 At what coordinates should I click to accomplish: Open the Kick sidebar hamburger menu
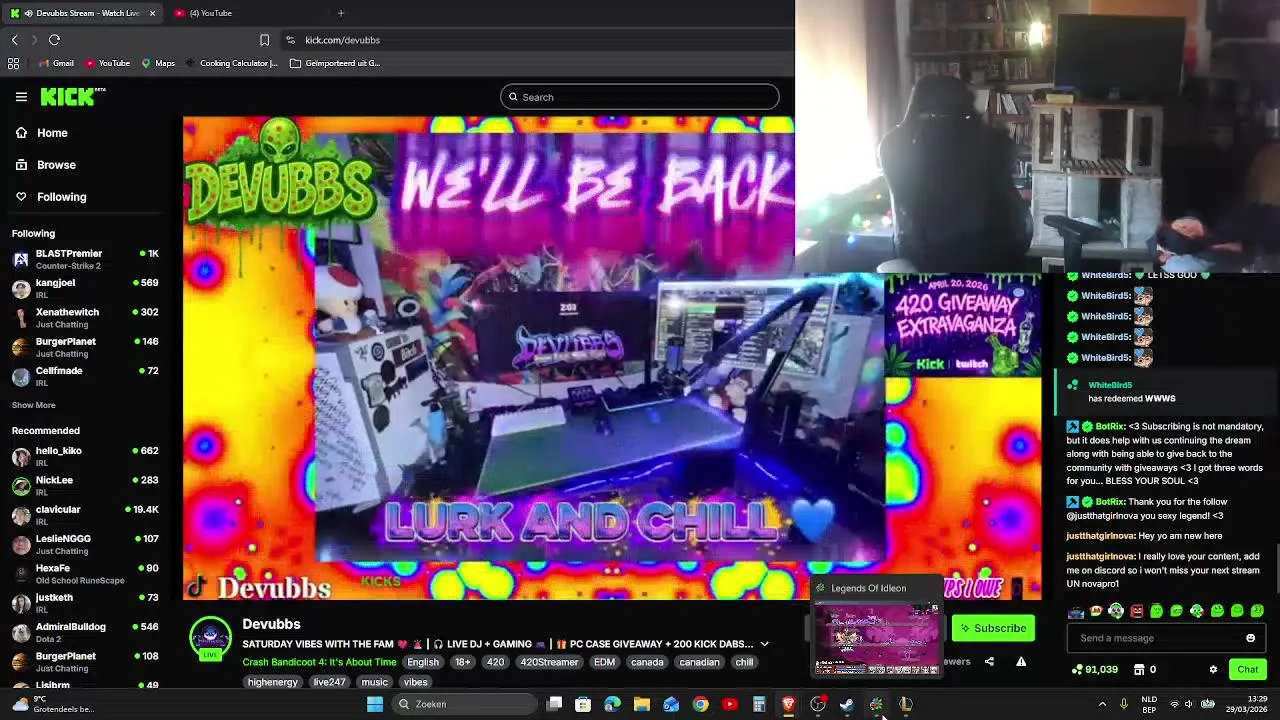(21, 97)
